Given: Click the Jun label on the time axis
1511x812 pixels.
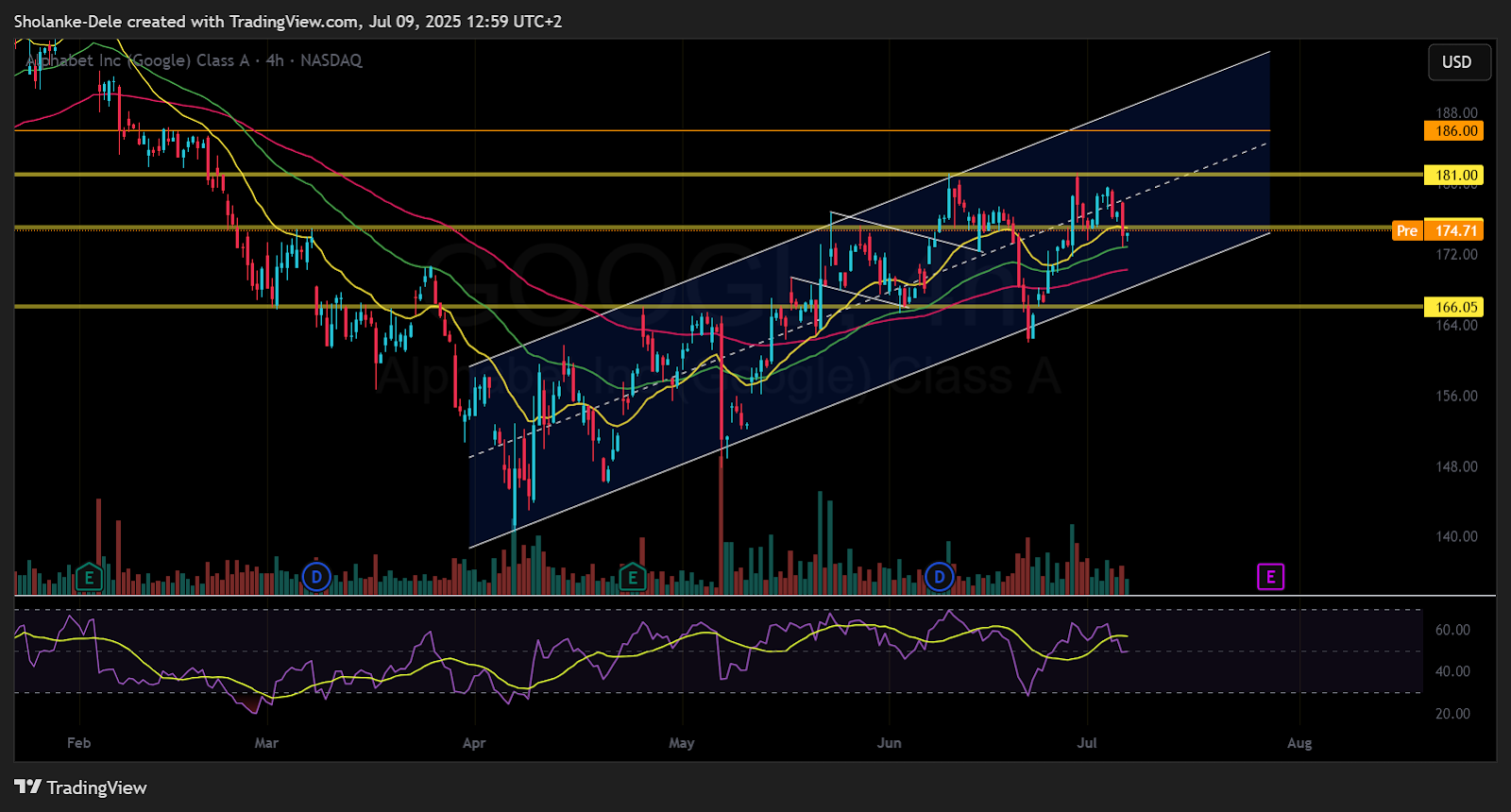Looking at the screenshot, I should [889, 743].
